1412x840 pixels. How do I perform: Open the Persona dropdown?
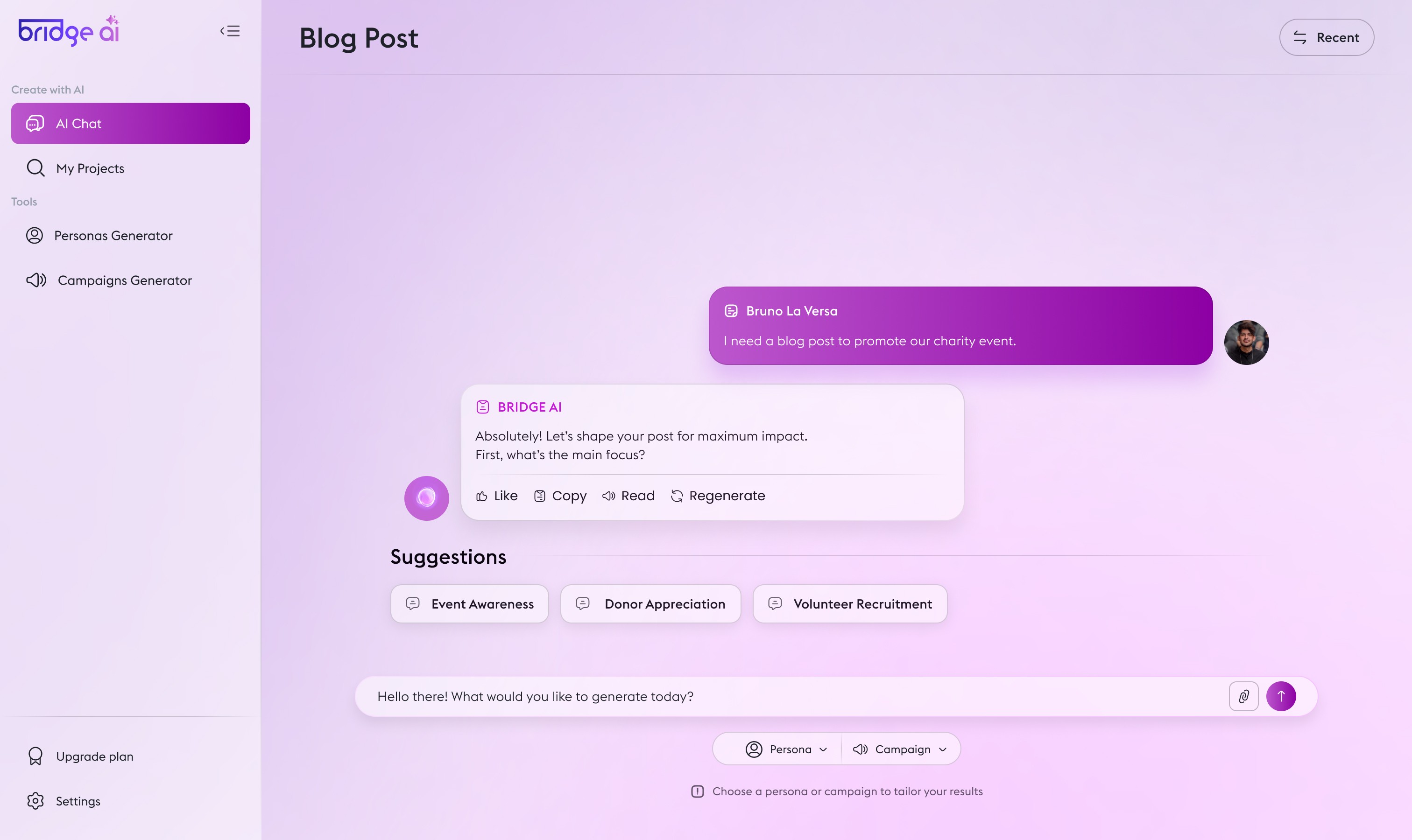(x=786, y=749)
